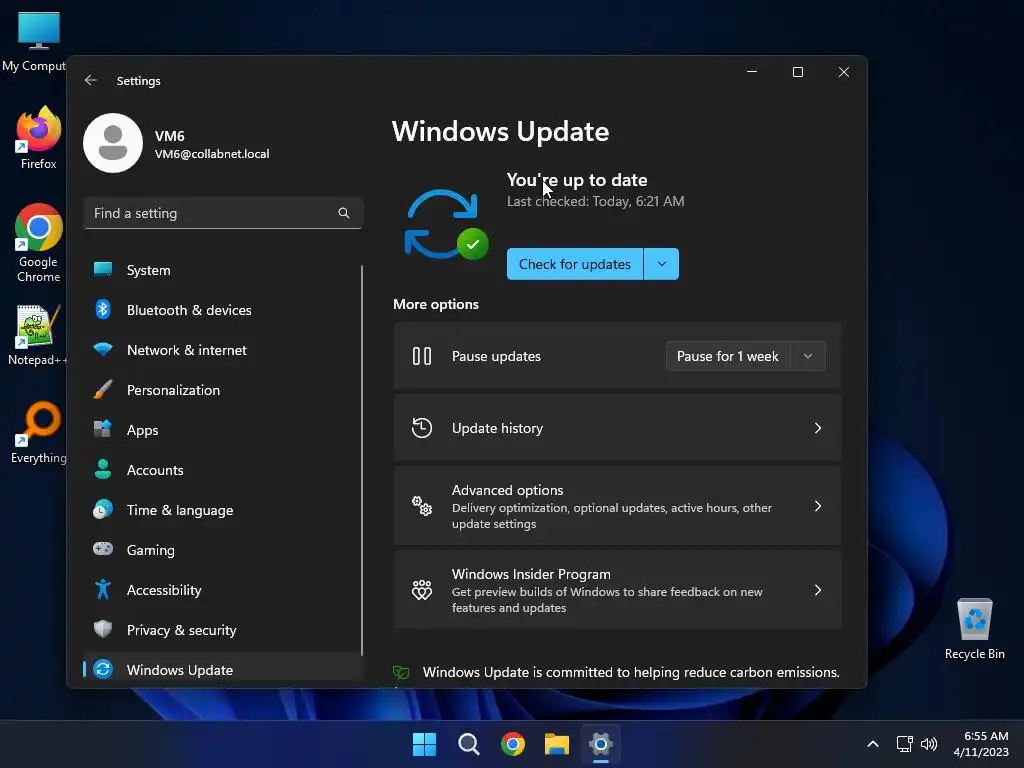Click the 'You're up to date' status text
The height and width of the screenshot is (768, 1024).
coord(577,180)
